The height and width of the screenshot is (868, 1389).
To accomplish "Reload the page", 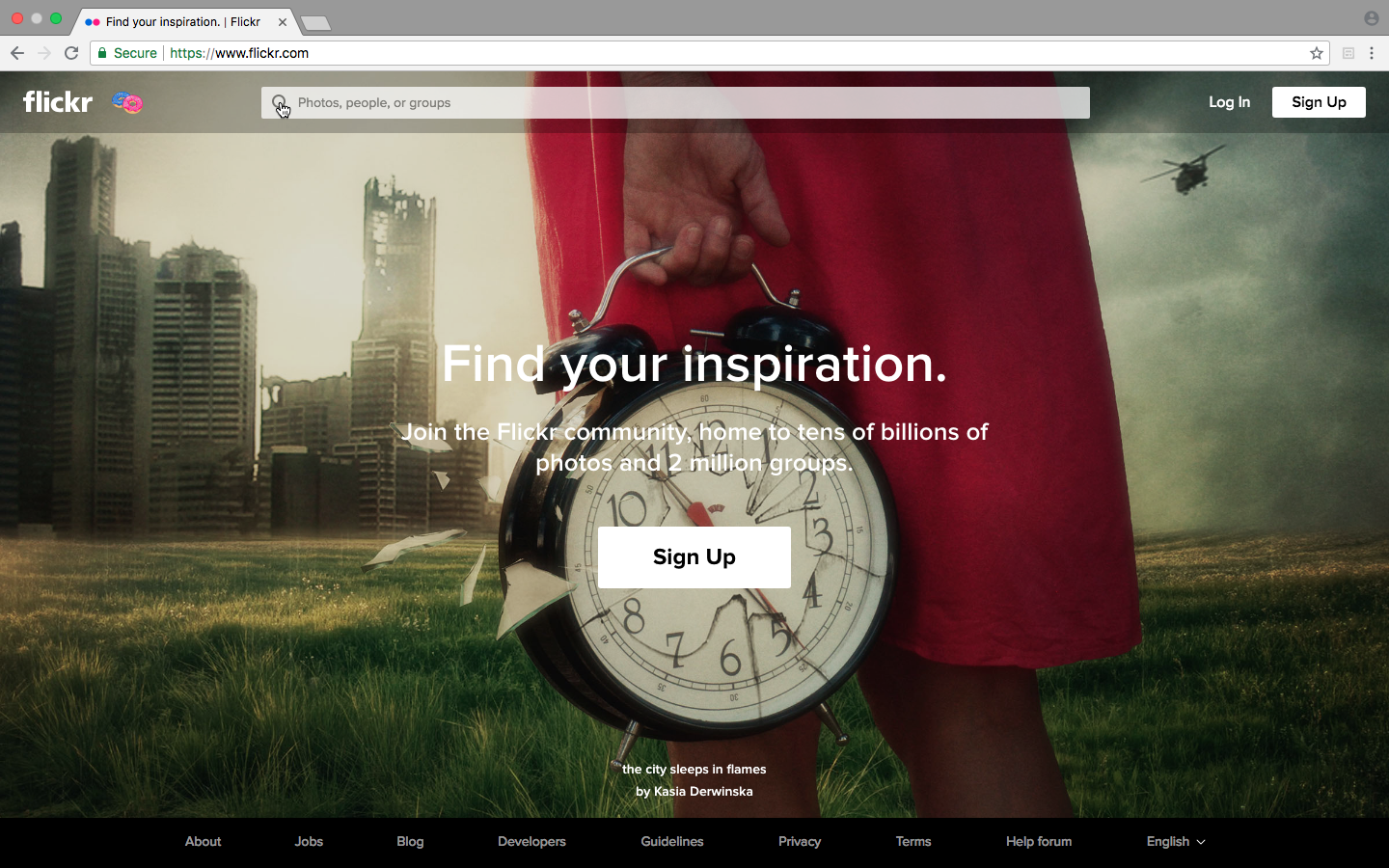I will [71, 53].
